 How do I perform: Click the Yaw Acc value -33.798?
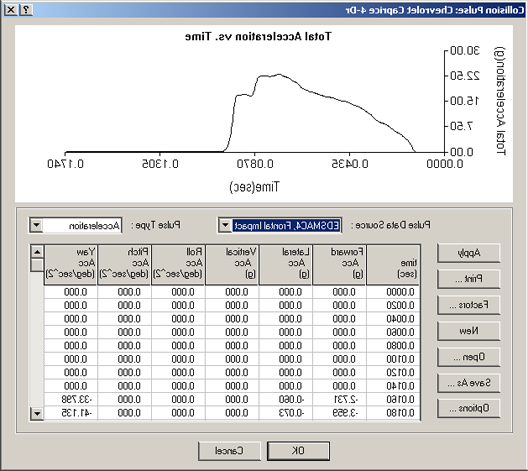click(71, 400)
